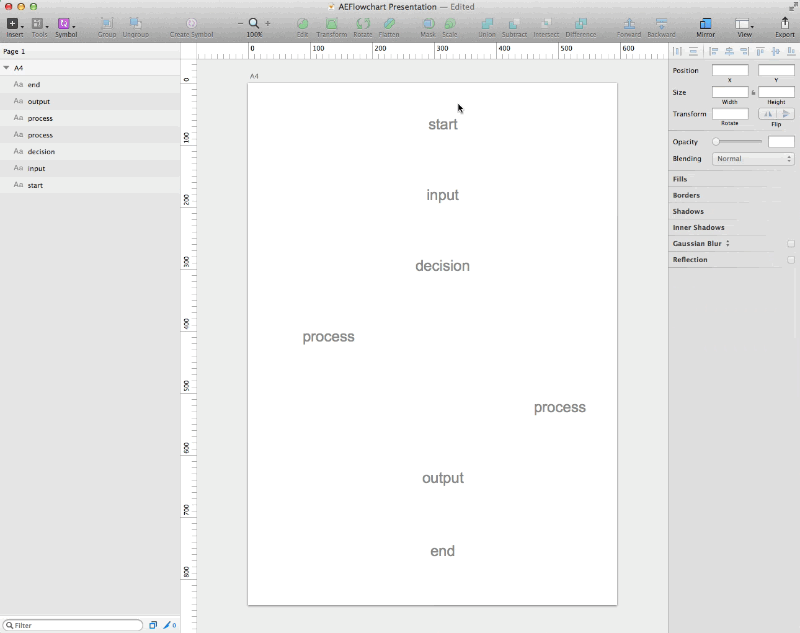The width and height of the screenshot is (800, 633).
Task: Click the Rotate toolbar icon
Action: [x=362, y=24]
